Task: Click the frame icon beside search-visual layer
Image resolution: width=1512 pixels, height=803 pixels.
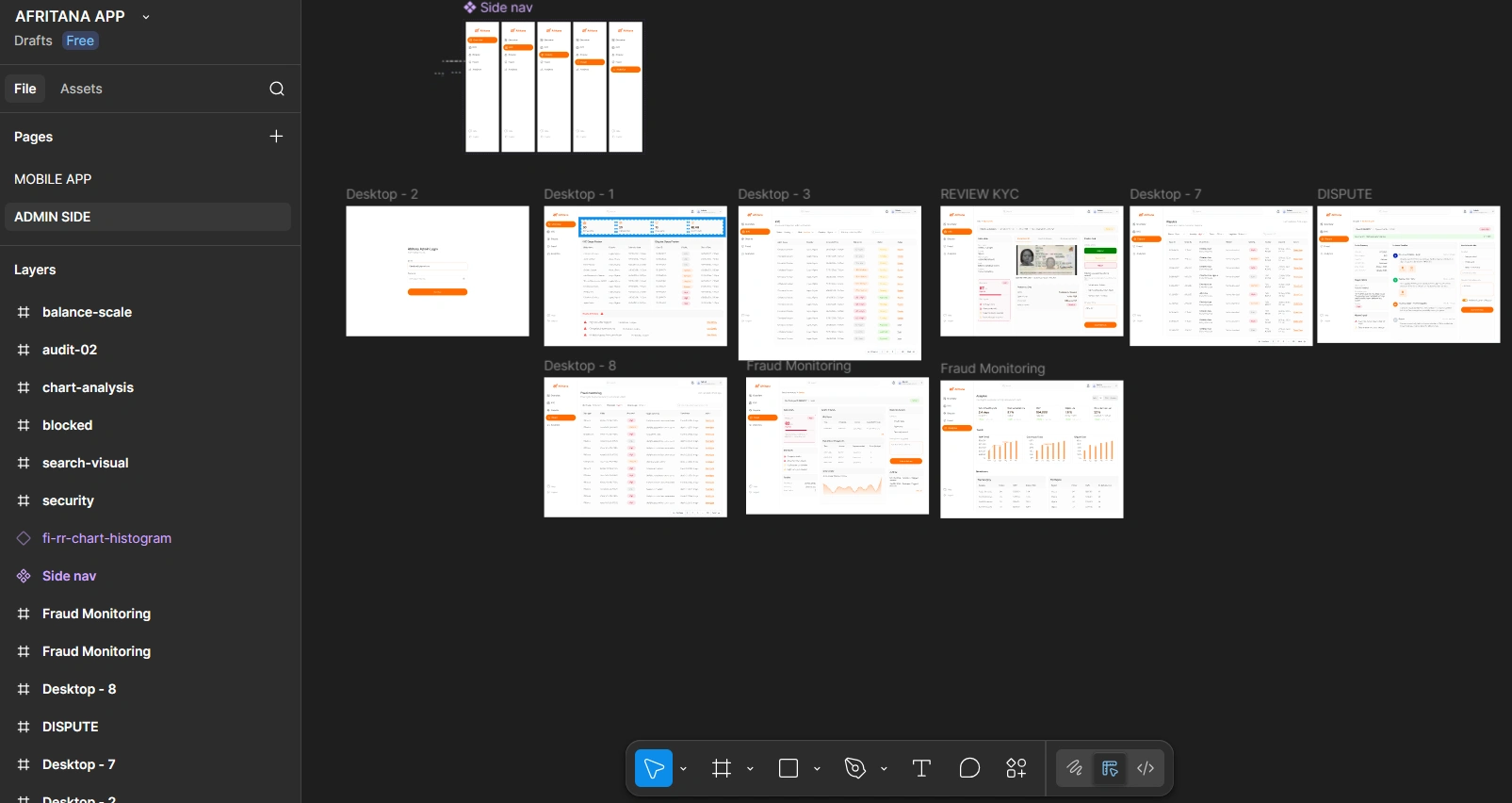Action: (x=24, y=463)
